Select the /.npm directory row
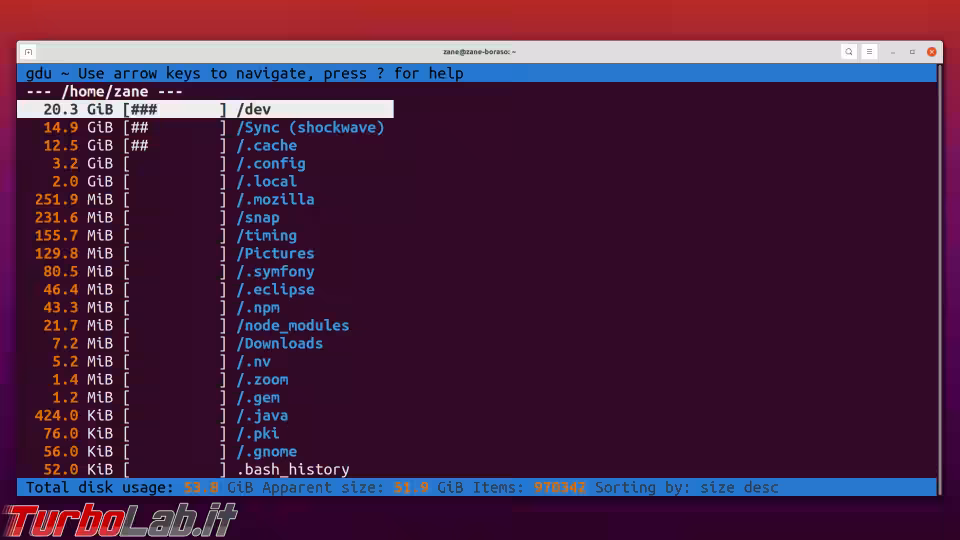Viewport: 960px width, 540px height. click(x=205, y=307)
